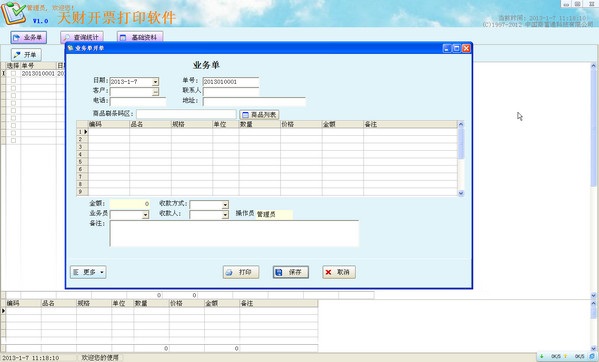Click the 客户 lookup ellipsis button
The width and height of the screenshot is (599, 362).
[x=155, y=92]
